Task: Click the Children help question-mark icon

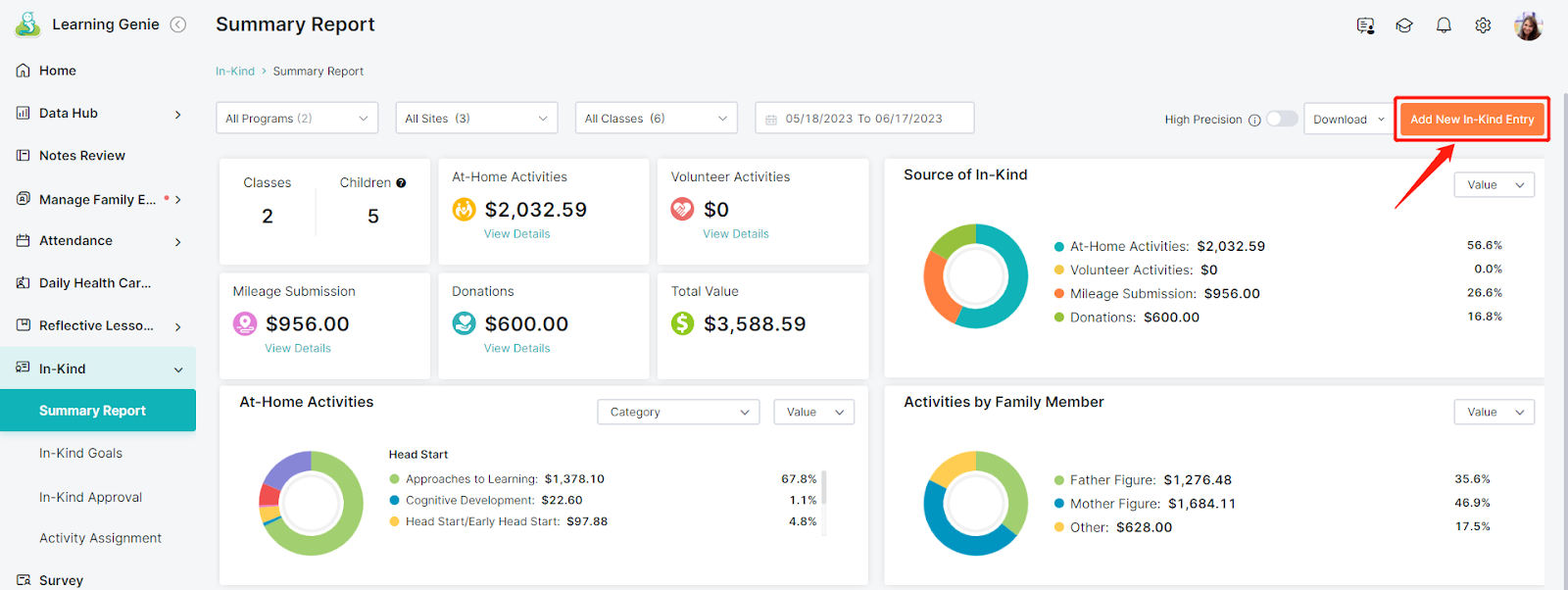Action: (401, 183)
